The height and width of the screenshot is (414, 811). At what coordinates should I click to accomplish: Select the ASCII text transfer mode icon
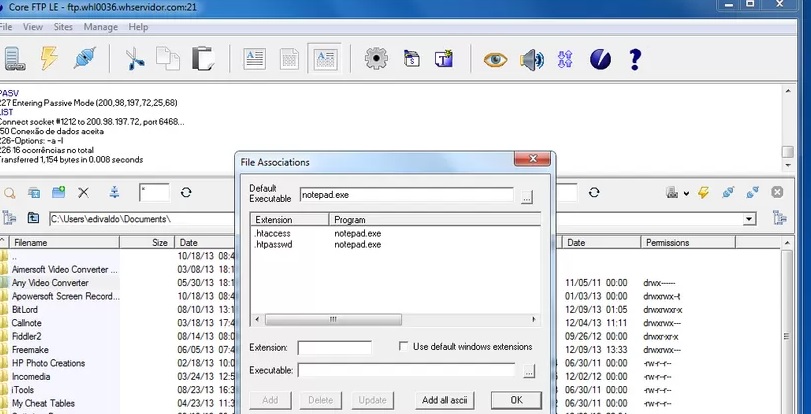coord(254,59)
